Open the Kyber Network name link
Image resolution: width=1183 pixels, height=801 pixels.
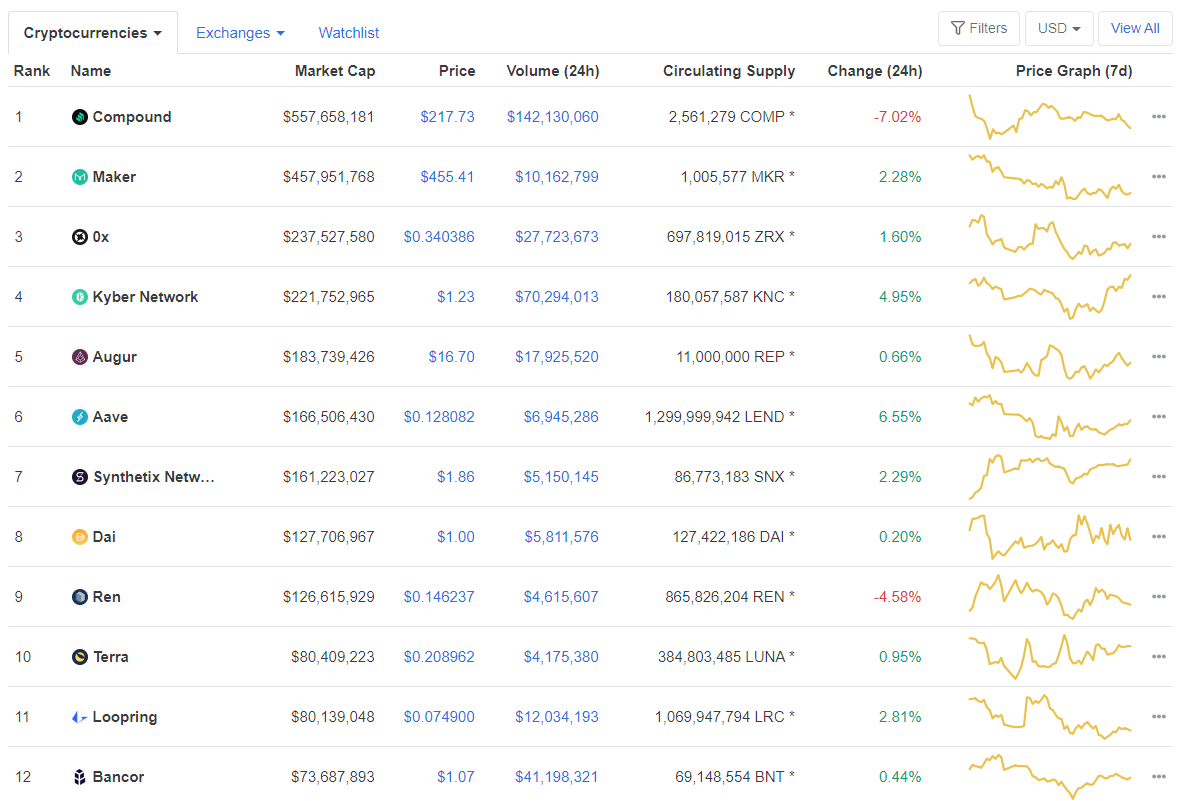[146, 297]
